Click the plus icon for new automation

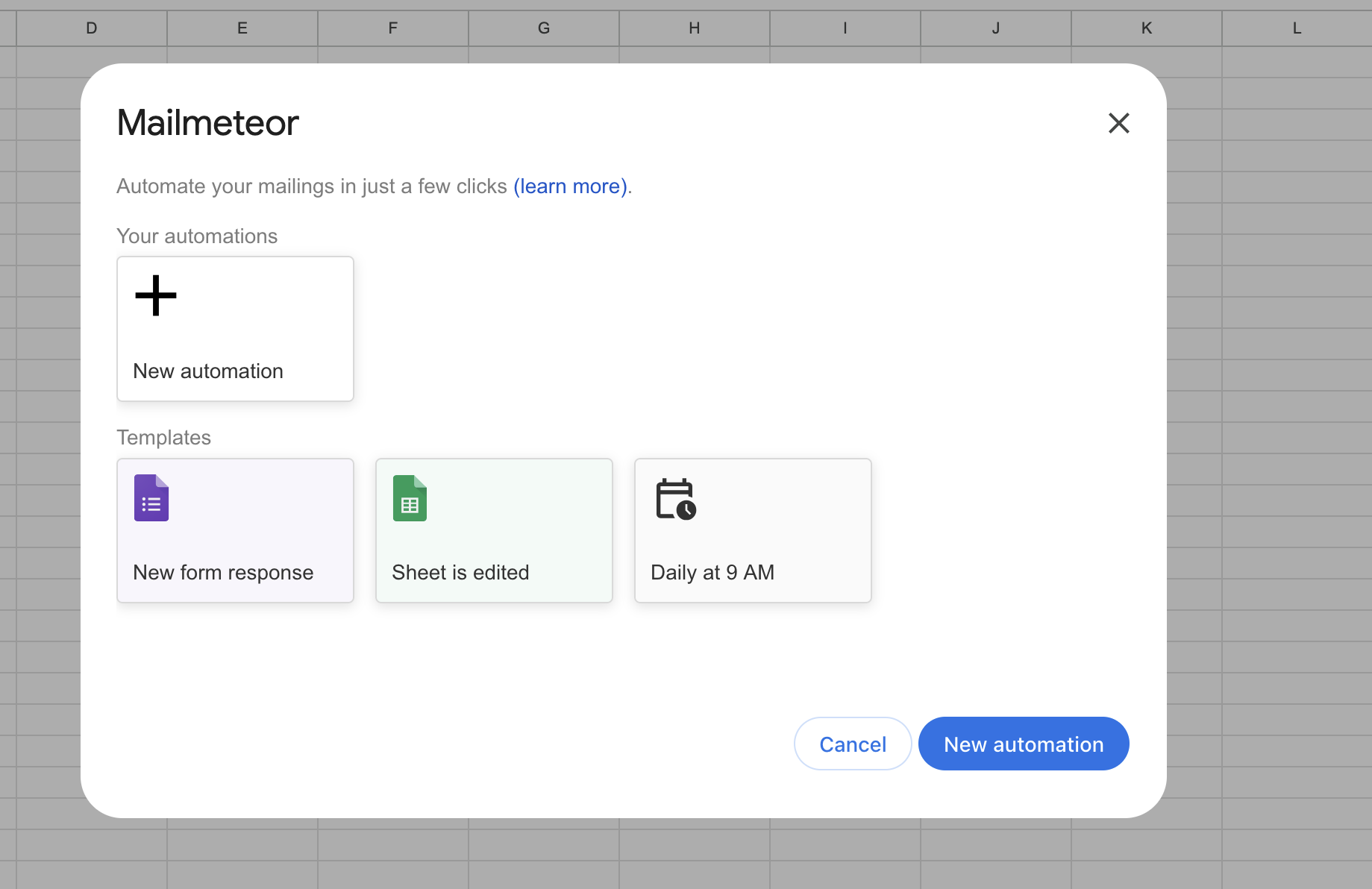[155, 295]
